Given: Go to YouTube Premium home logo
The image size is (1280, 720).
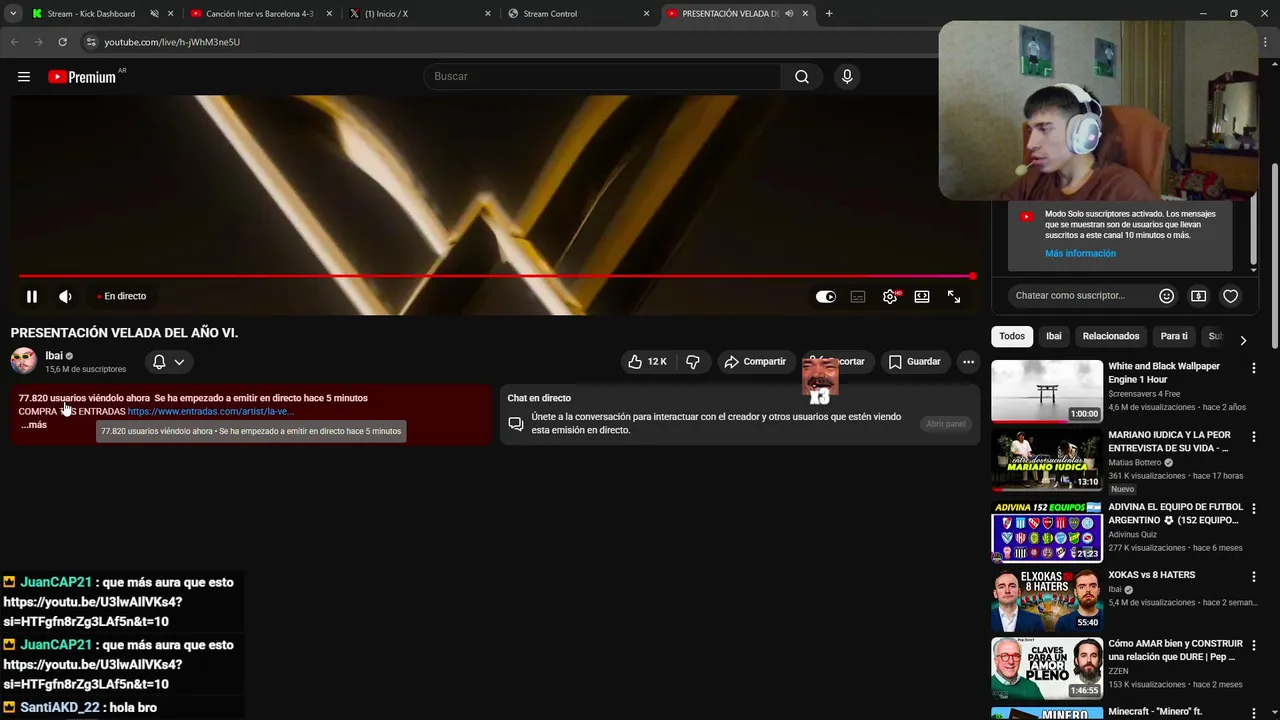Looking at the screenshot, I should (82, 77).
